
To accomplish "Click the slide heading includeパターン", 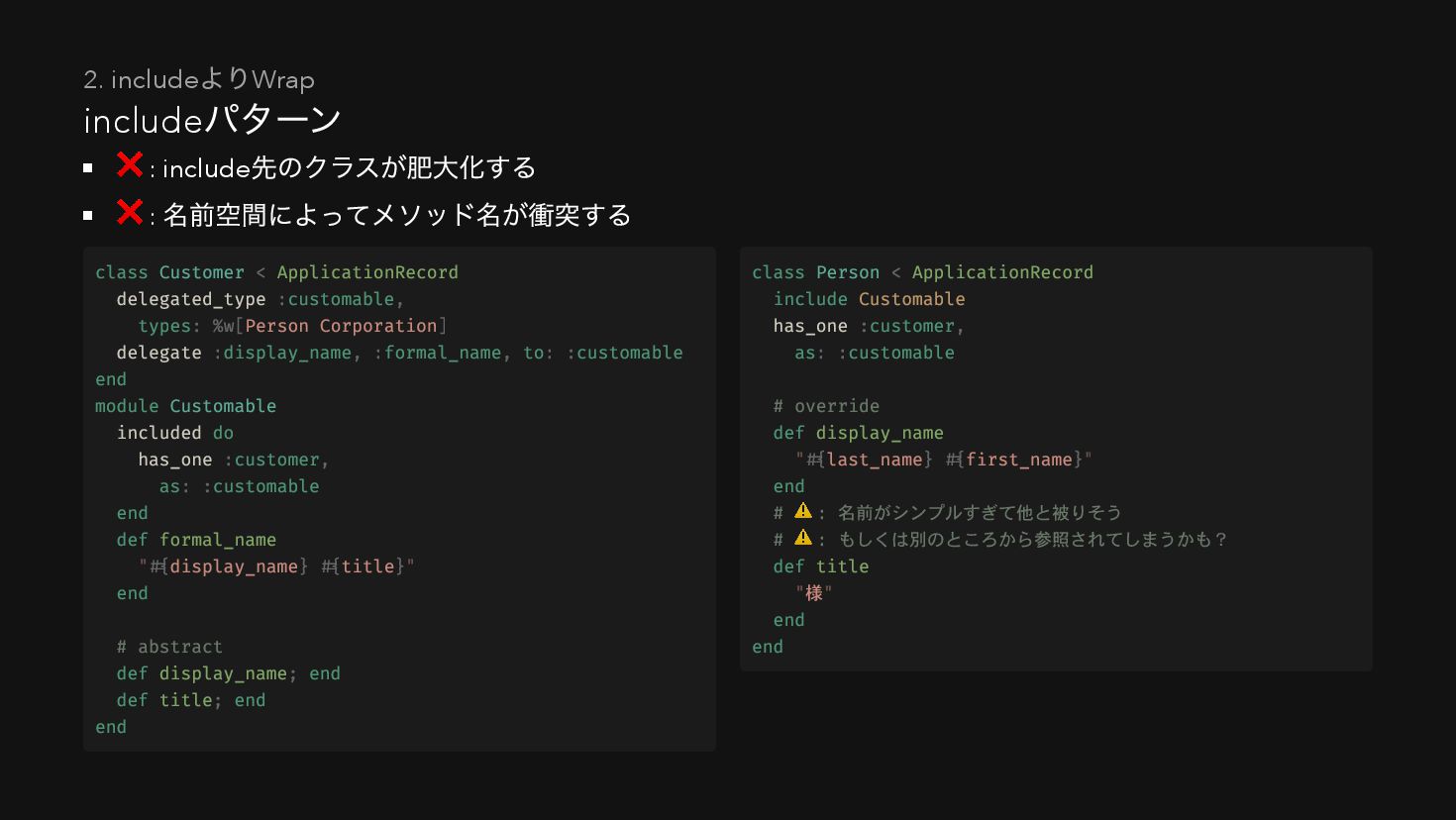I will [213, 120].
